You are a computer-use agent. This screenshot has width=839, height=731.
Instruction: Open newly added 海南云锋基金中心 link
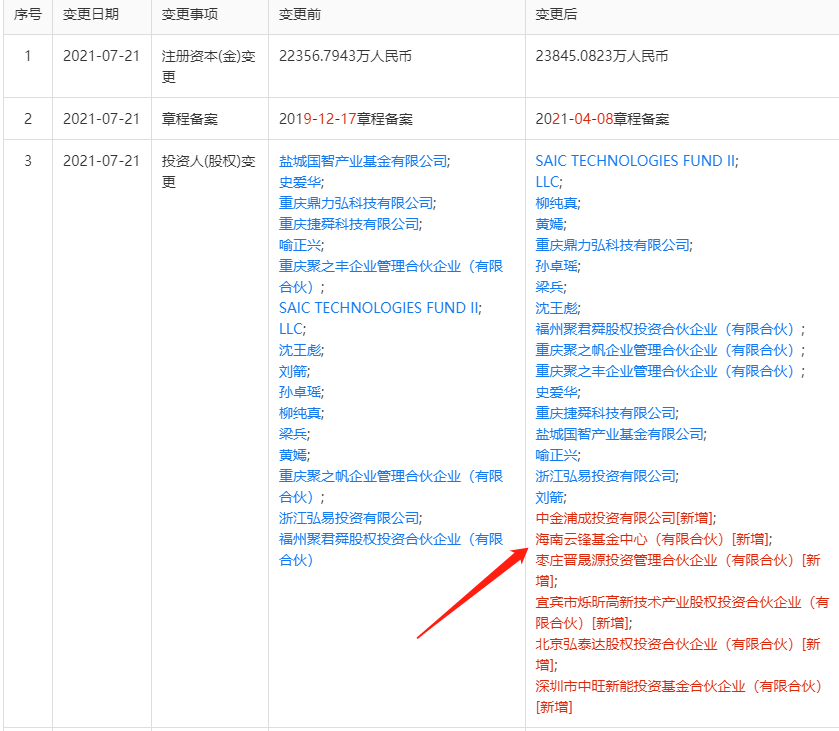click(x=652, y=539)
